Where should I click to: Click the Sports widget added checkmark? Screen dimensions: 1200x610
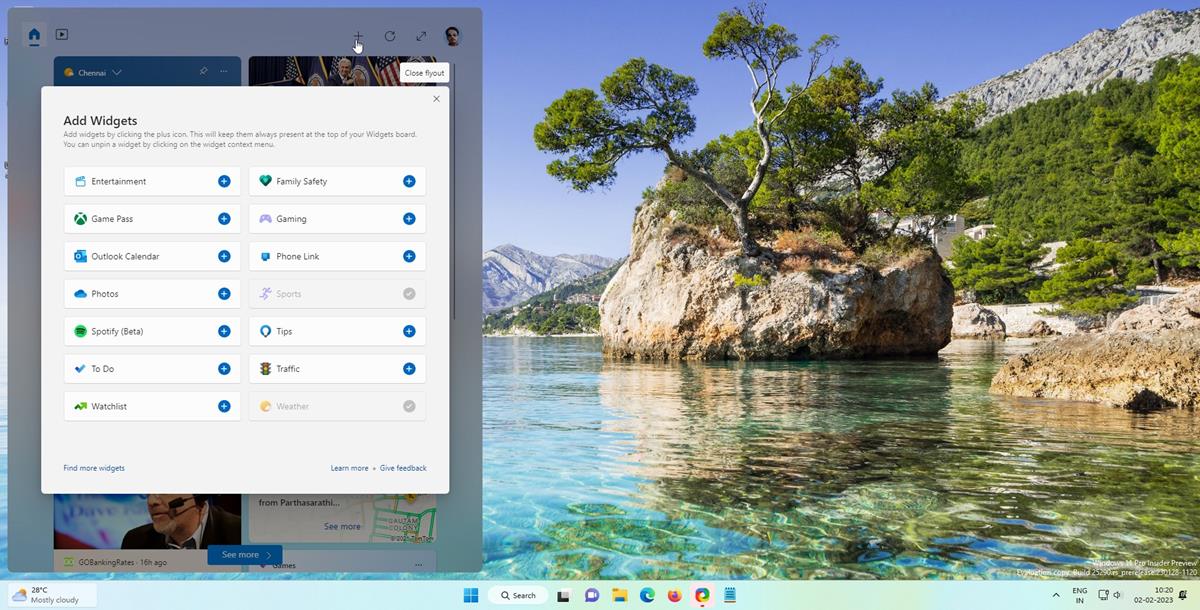[x=409, y=294]
